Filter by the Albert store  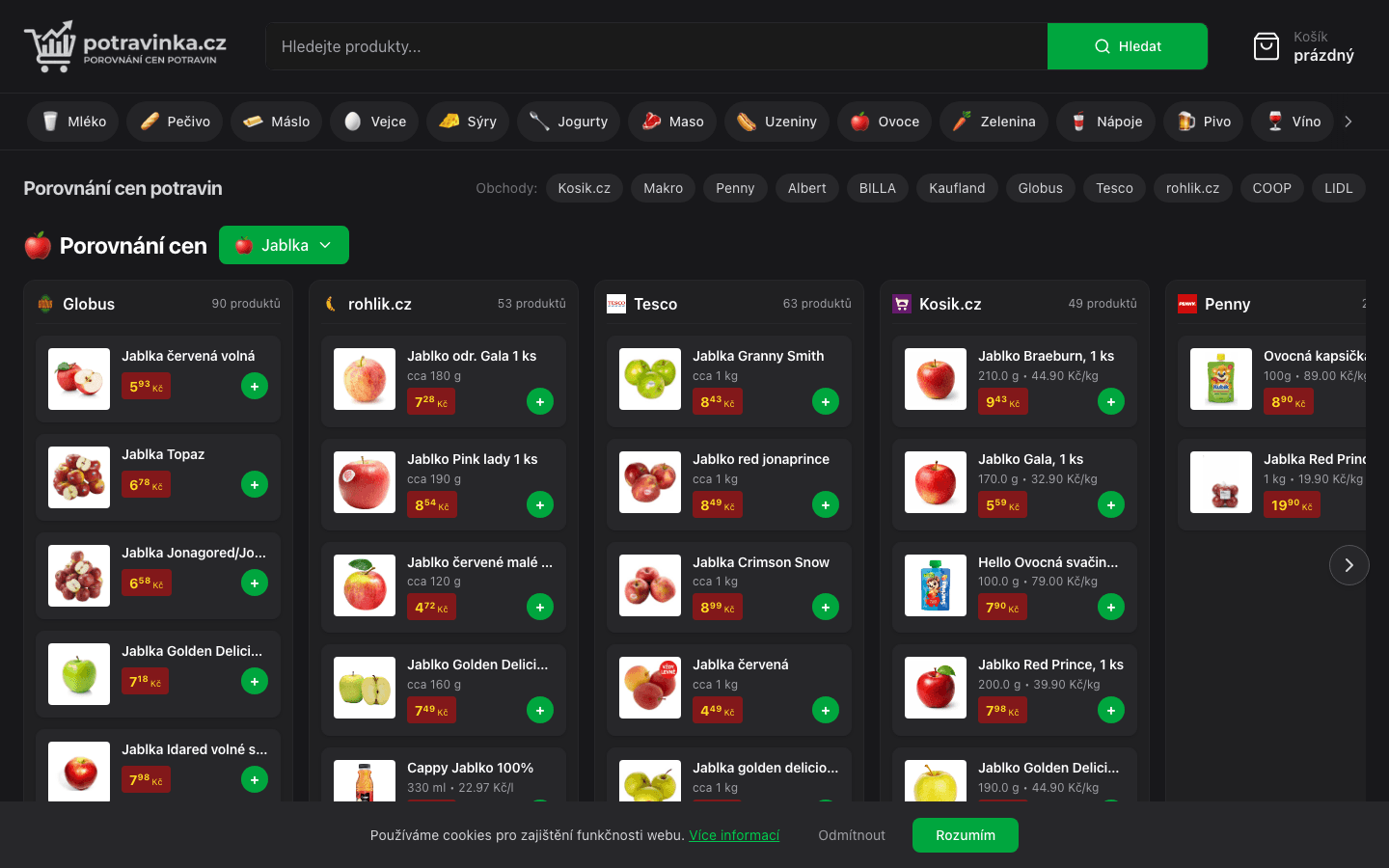point(806,188)
